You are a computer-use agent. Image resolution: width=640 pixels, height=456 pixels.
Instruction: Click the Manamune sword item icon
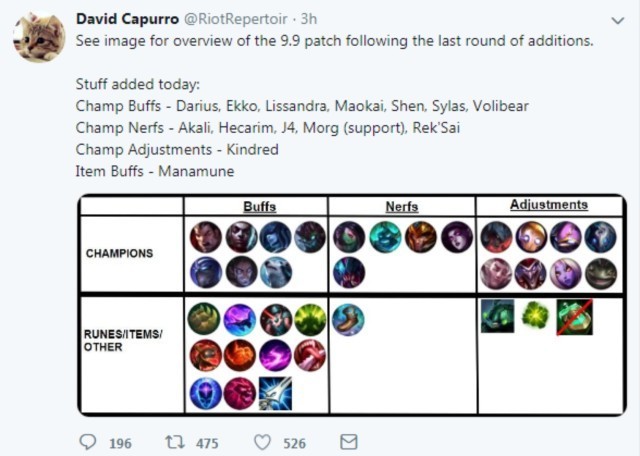(276, 393)
